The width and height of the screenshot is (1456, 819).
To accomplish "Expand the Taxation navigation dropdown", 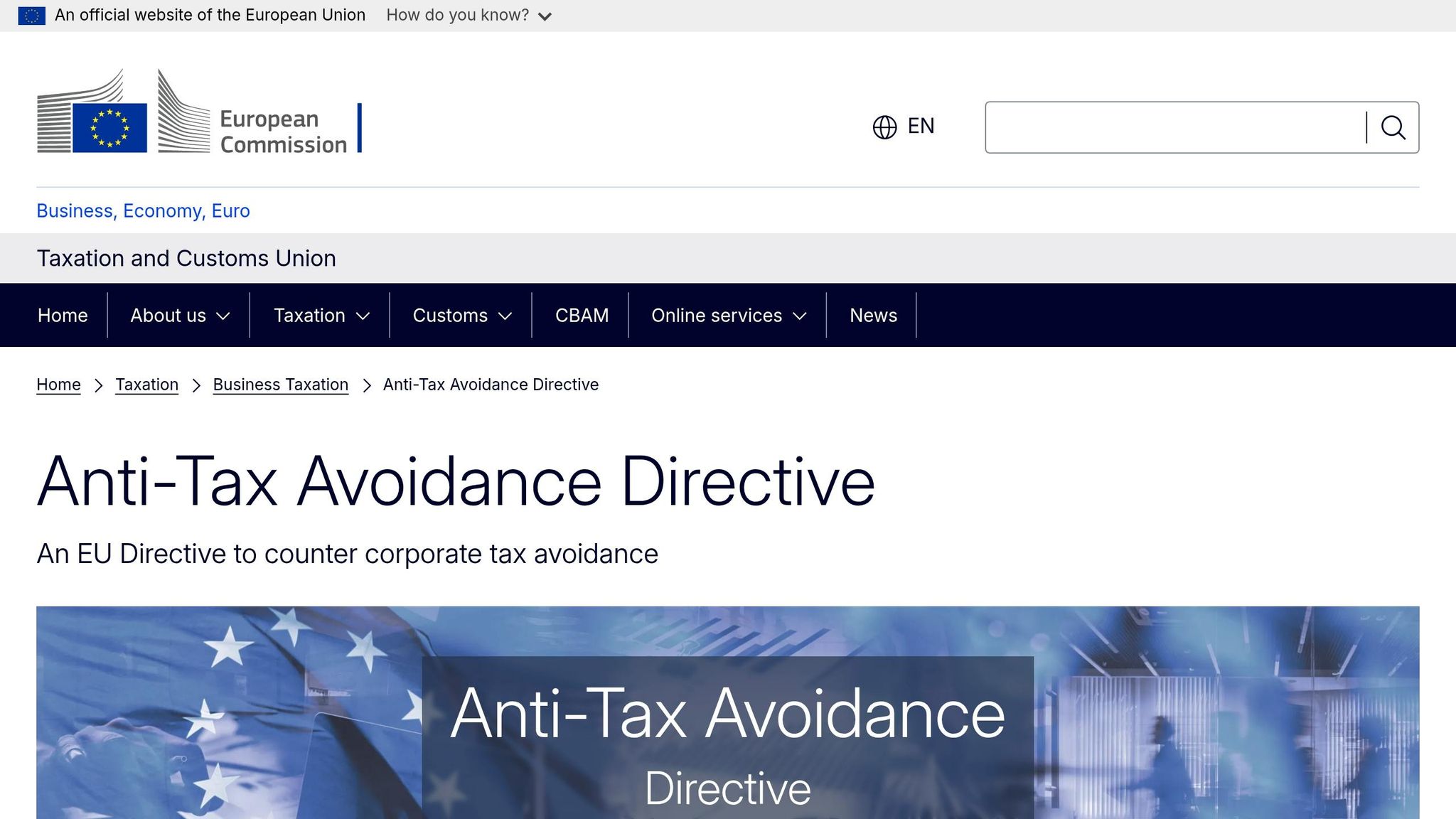I will 320,315.
